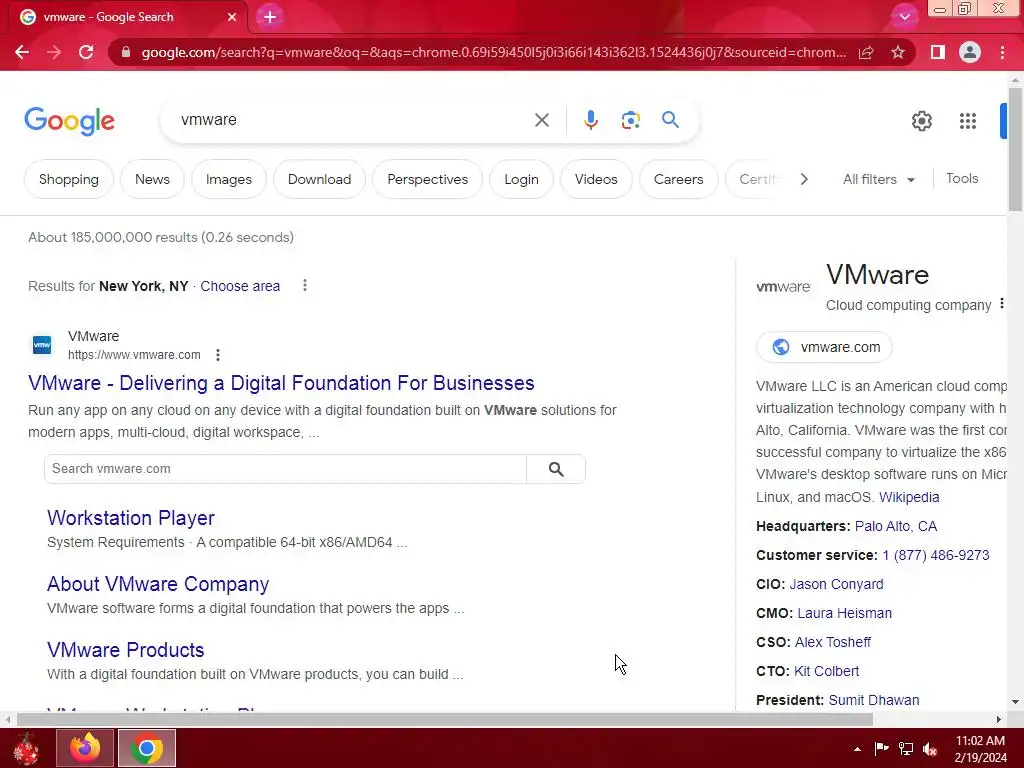Screen dimensions: 1024x768
Task: Select the Shopping filter chip
Action: tap(69, 179)
